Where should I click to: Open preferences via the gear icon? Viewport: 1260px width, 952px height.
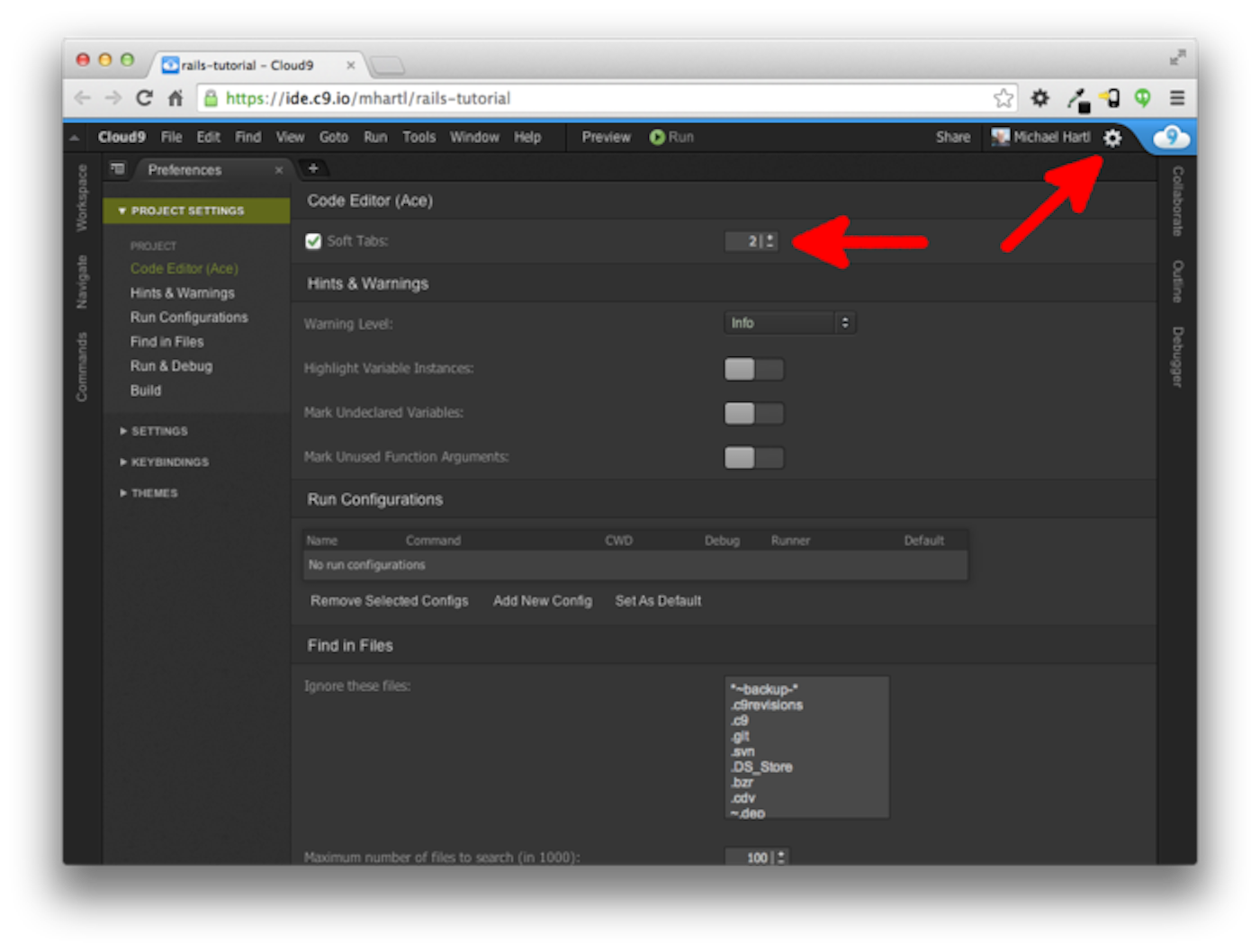[x=1112, y=138]
